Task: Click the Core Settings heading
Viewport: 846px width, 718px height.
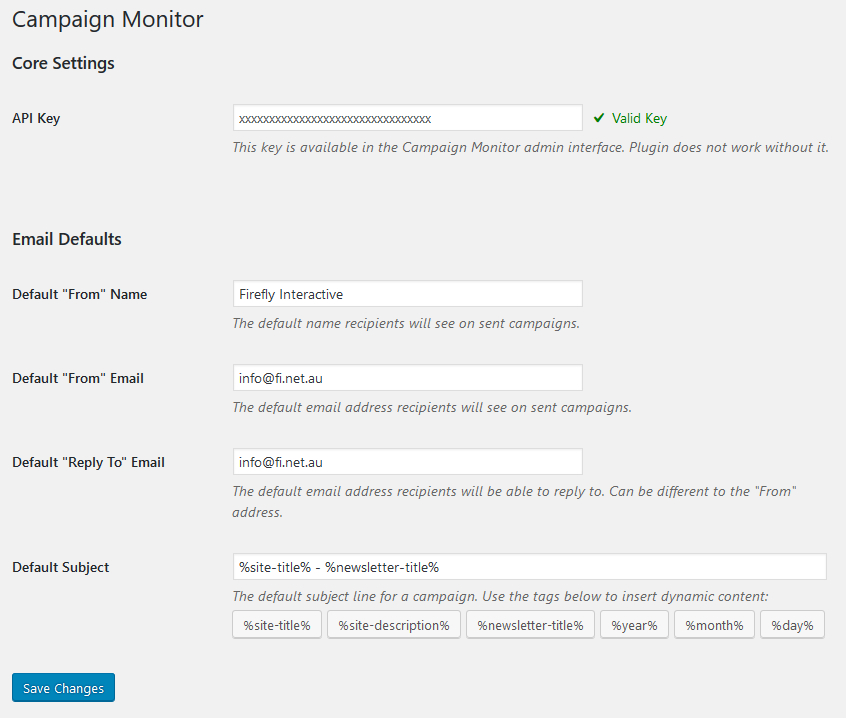Action: click(63, 63)
